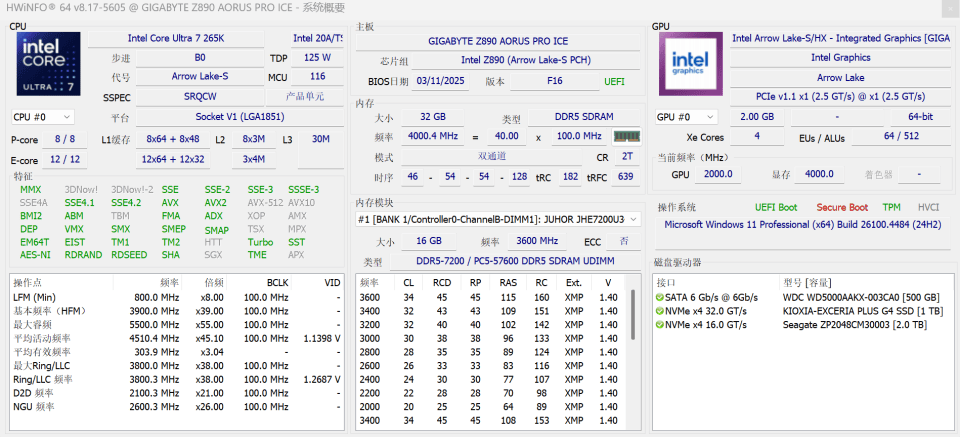
Task: Click status icon for NVMe x4 32.0 GT/s
Action: (x=660, y=311)
